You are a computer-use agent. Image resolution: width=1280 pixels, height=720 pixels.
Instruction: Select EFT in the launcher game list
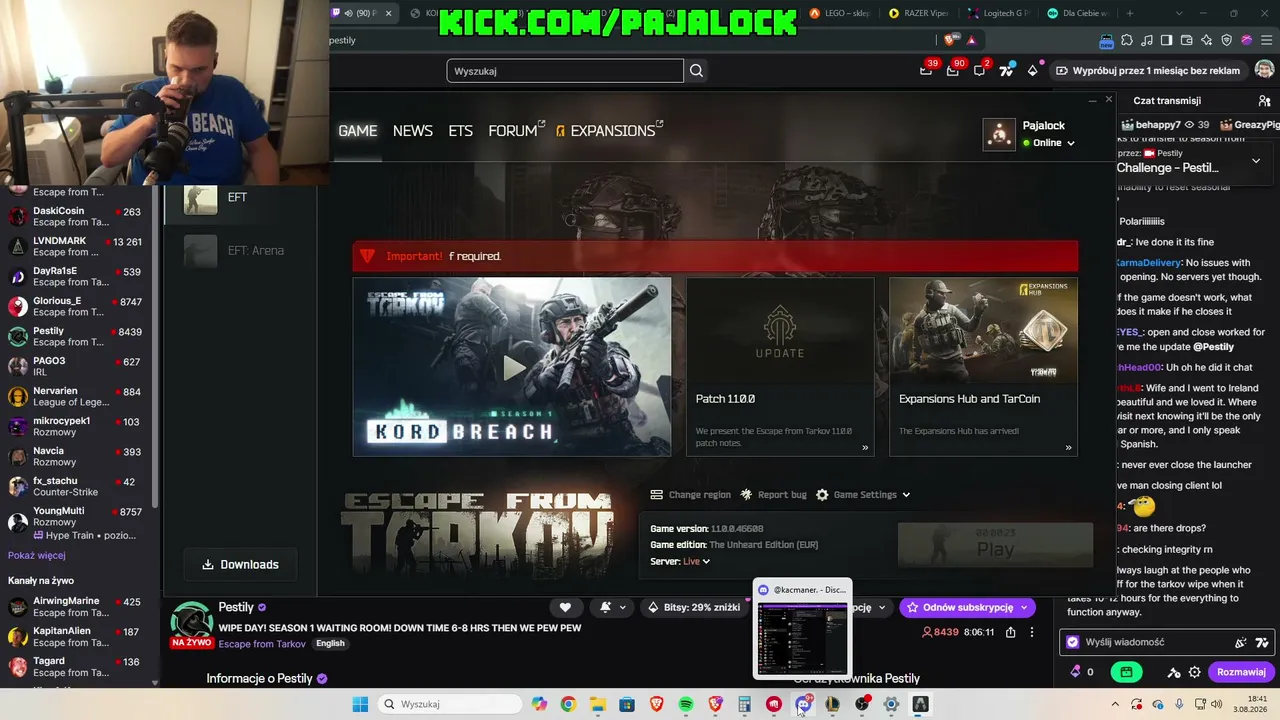(x=241, y=198)
